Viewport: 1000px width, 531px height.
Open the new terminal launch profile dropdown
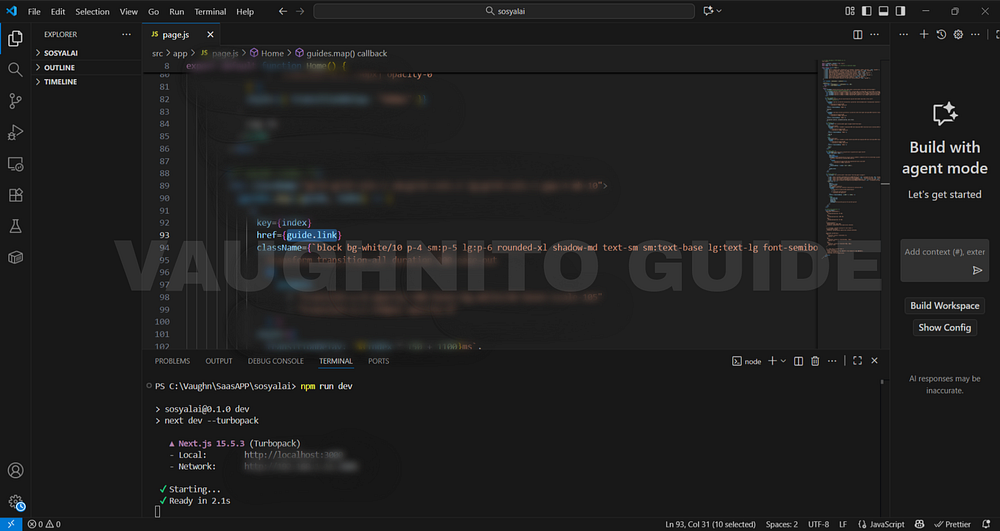point(783,361)
